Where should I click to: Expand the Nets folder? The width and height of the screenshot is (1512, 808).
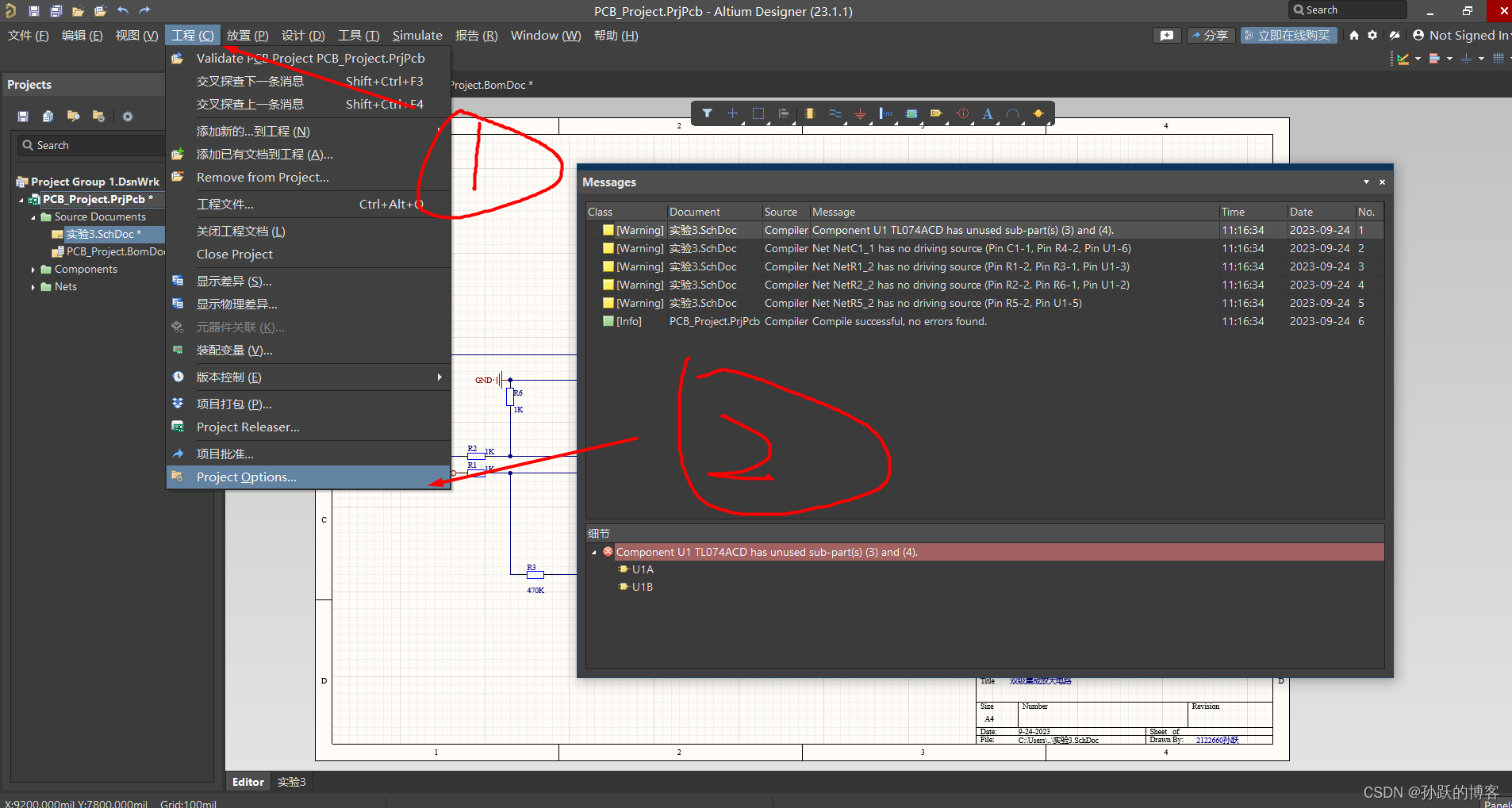point(33,287)
